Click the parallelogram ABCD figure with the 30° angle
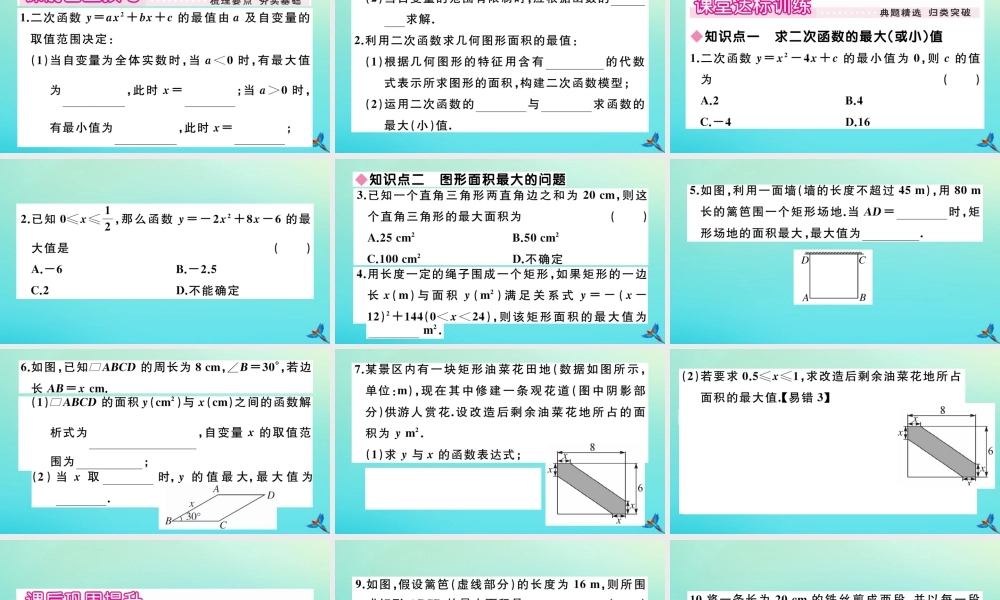1000x600 pixels. coord(217,508)
